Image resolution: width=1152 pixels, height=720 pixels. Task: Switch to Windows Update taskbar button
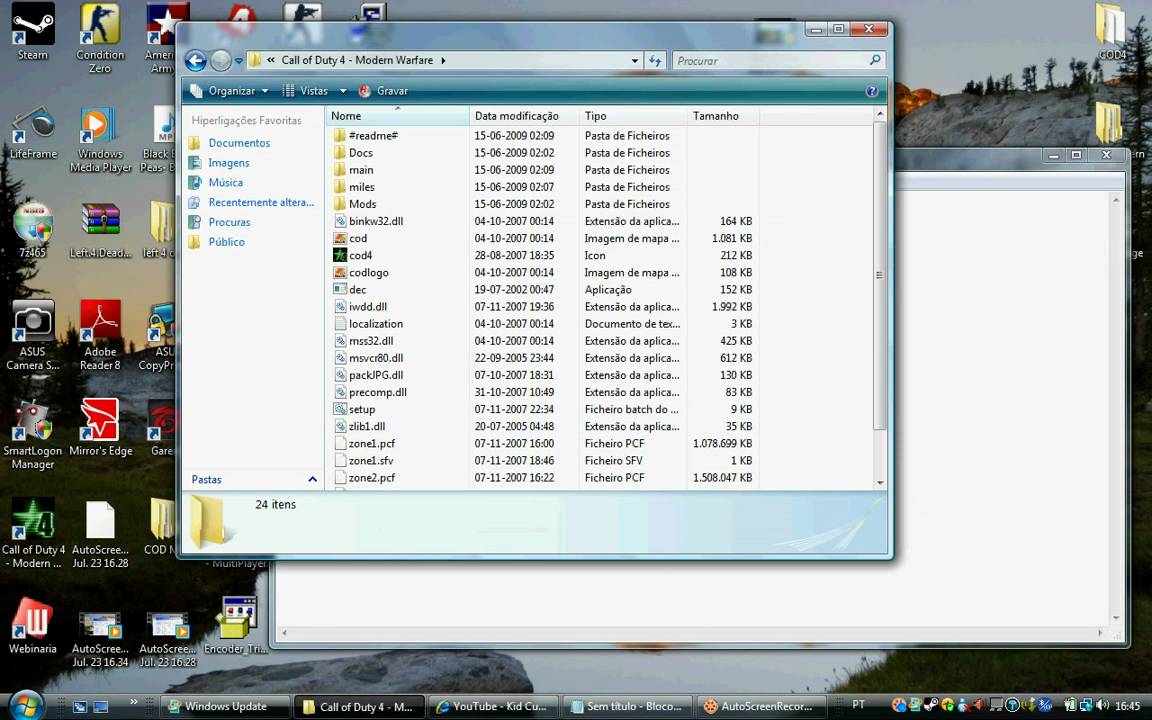coord(226,706)
